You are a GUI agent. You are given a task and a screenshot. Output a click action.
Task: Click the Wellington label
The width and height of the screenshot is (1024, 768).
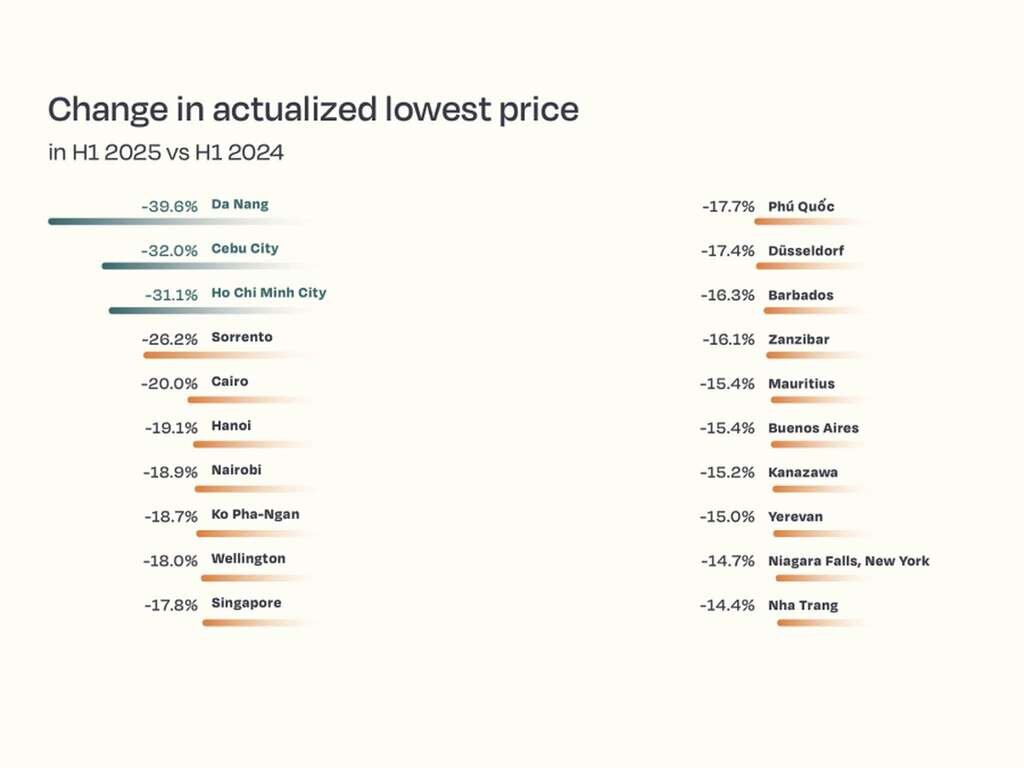pyautogui.click(x=248, y=559)
